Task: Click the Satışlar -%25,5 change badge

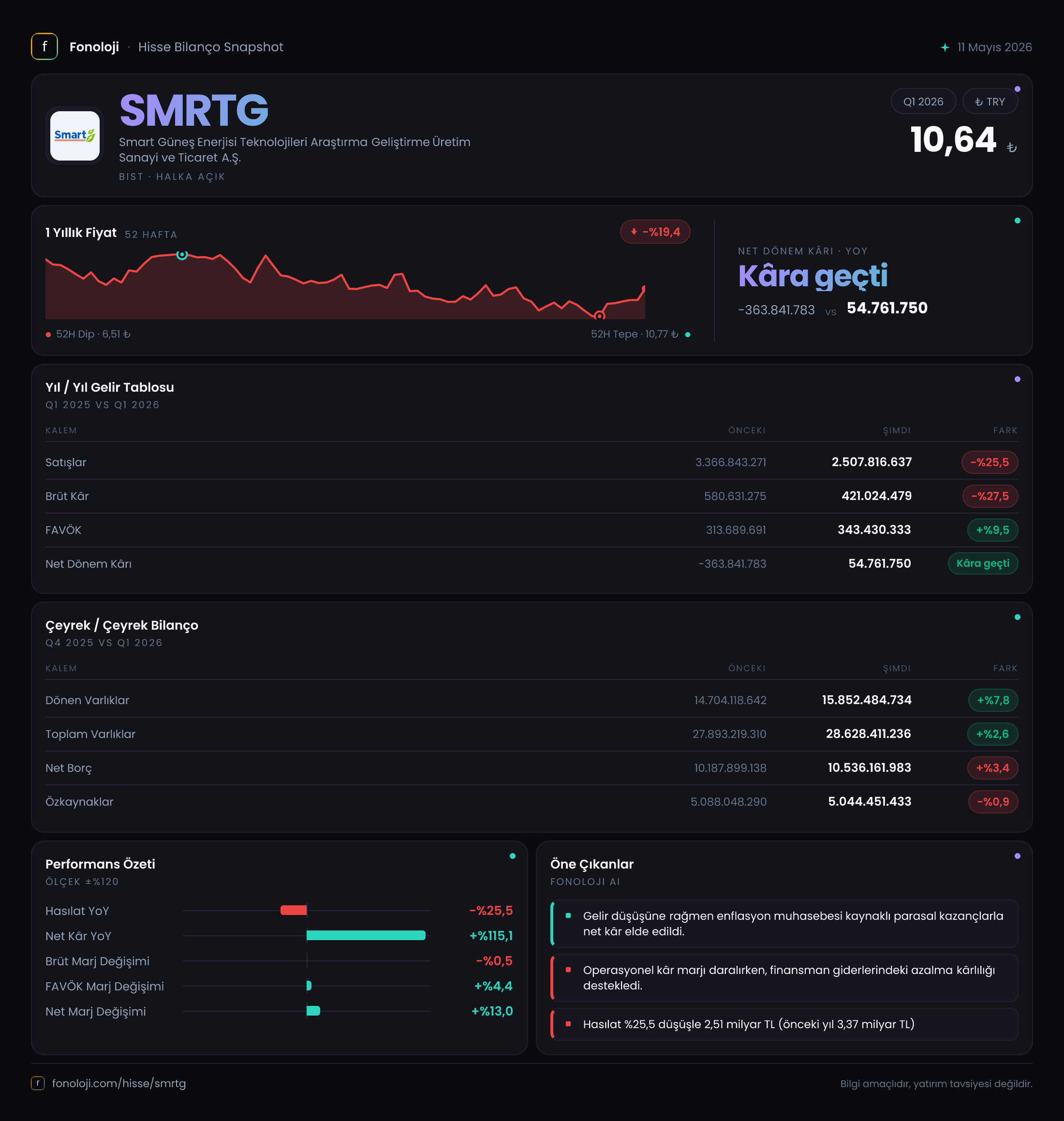Action: (990, 462)
